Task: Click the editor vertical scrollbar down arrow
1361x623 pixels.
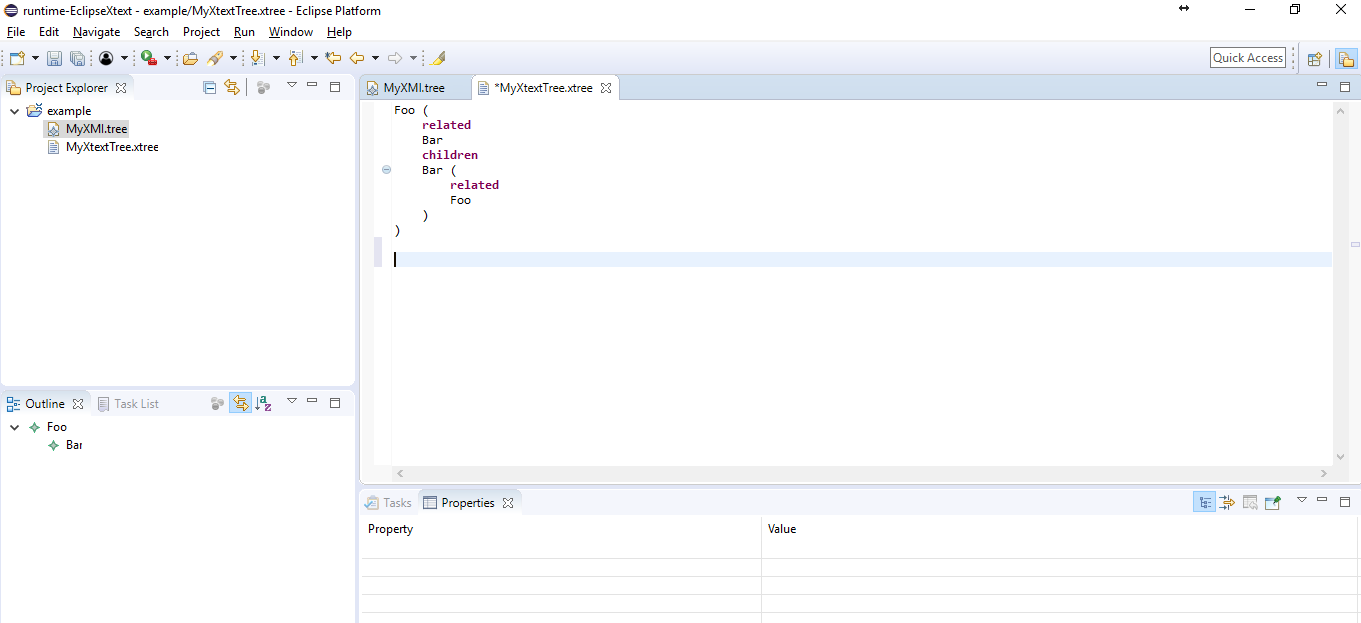Action: coord(1341,457)
